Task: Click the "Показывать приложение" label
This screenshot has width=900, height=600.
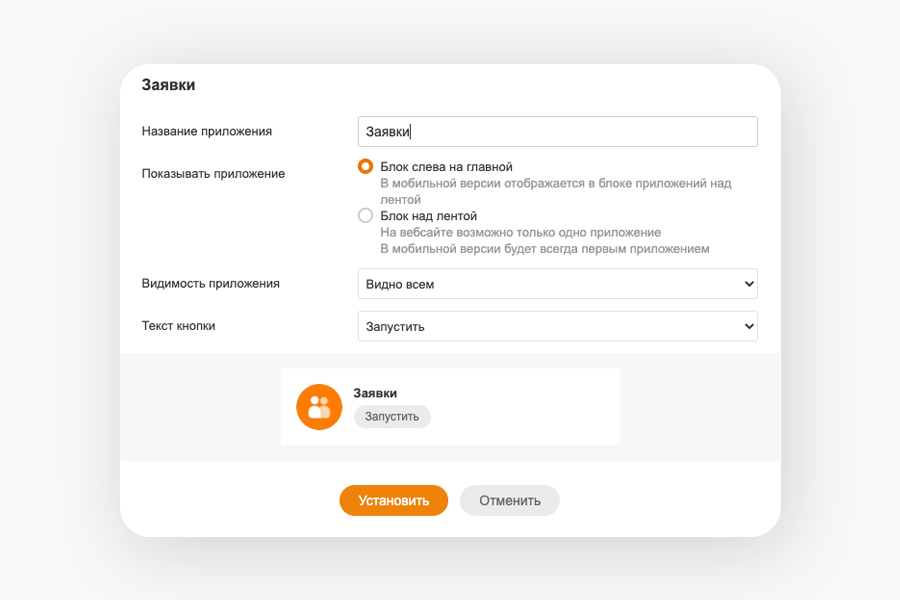Action: [x=213, y=174]
